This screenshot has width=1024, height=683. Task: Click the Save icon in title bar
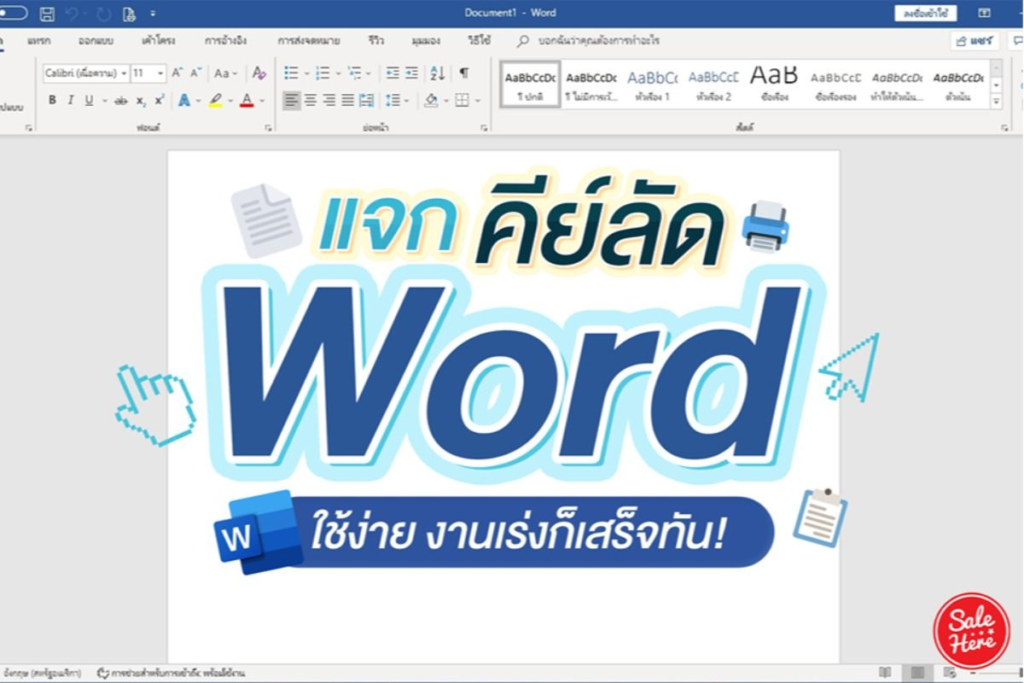click(x=47, y=14)
